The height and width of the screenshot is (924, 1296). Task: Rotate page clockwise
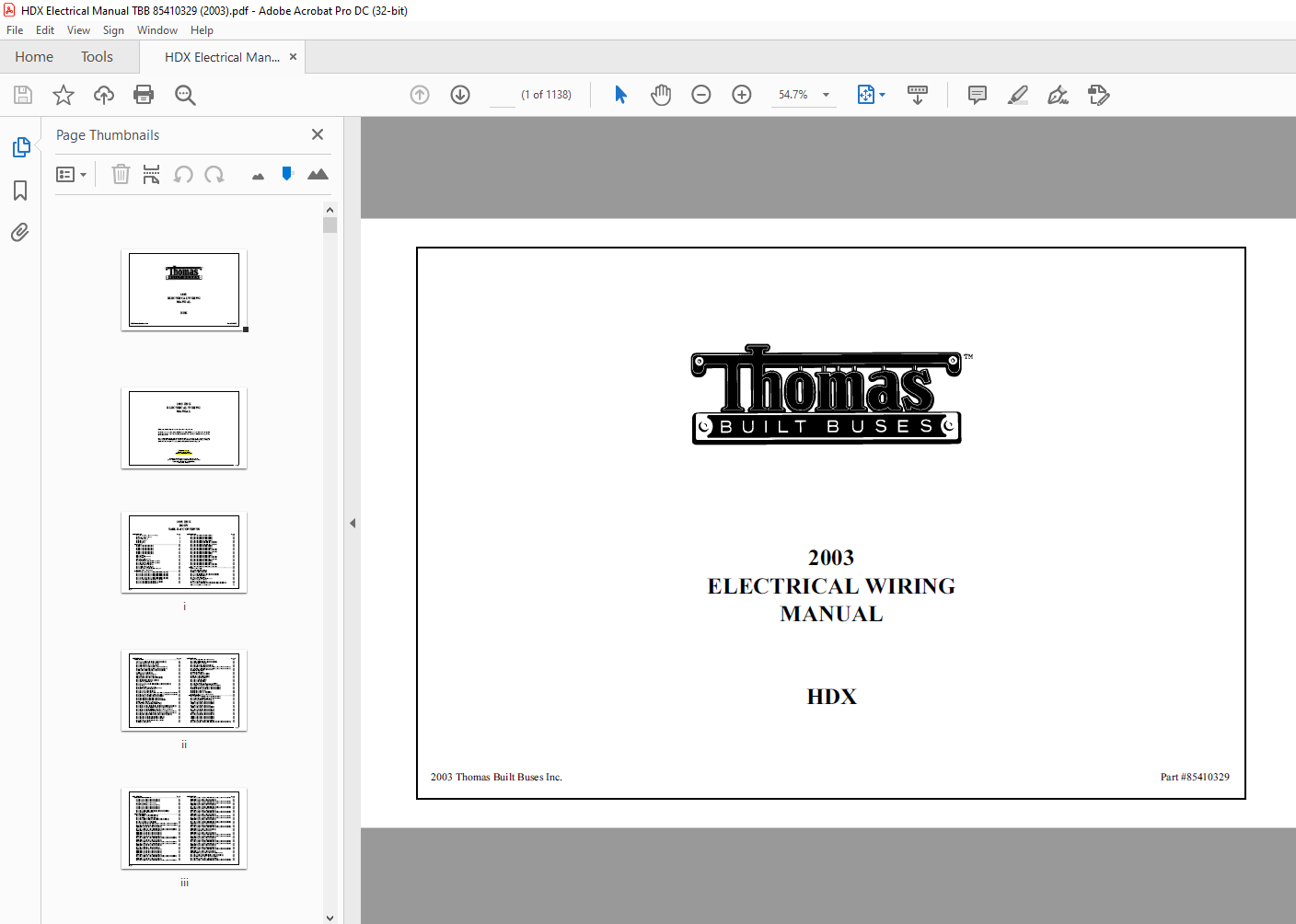[214, 174]
